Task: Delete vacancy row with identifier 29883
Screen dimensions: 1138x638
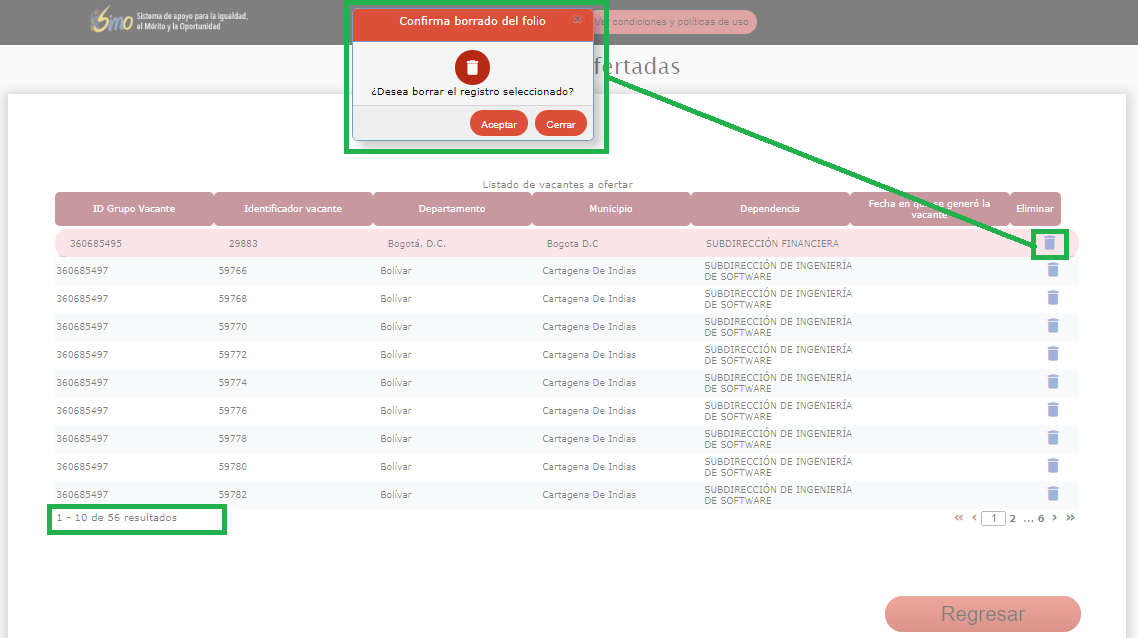Action: click(x=1049, y=243)
